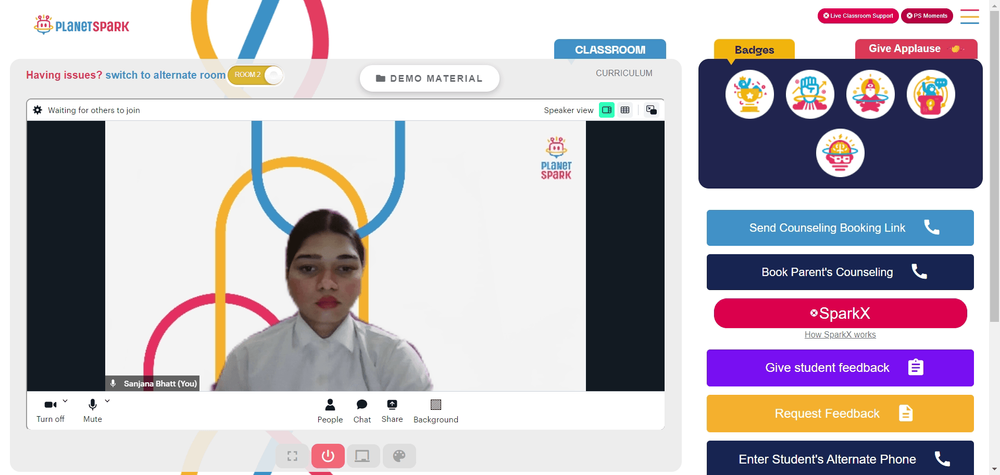Open the color palette theme icon

pyautogui.click(x=399, y=456)
